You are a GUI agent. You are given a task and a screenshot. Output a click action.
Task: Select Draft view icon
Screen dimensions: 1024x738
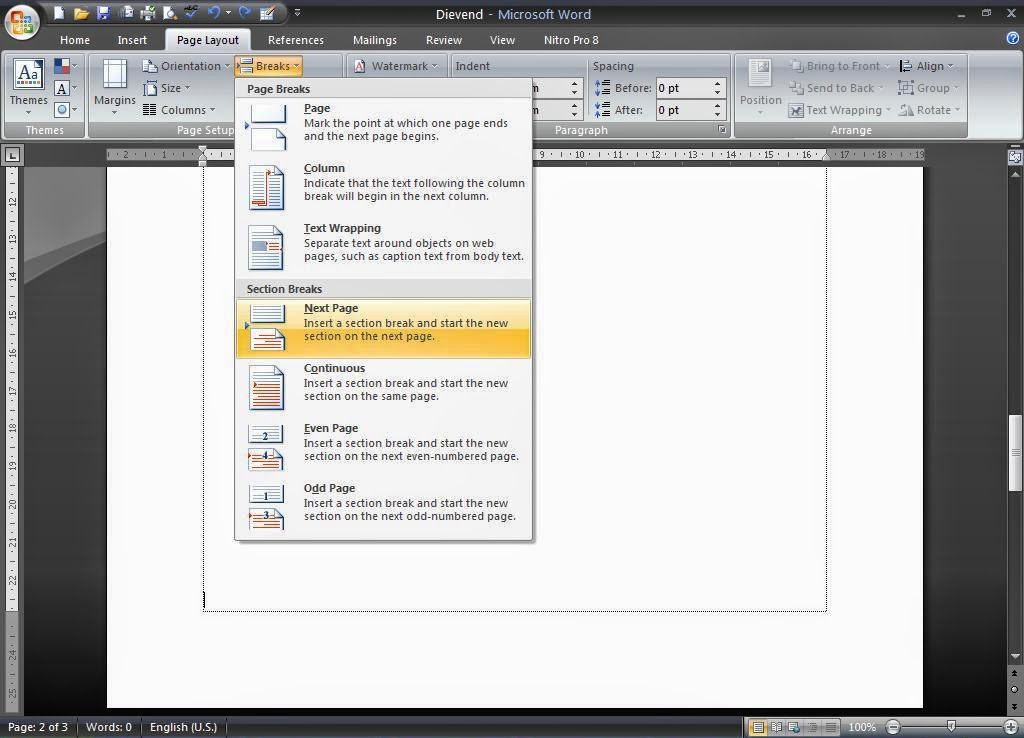830,727
